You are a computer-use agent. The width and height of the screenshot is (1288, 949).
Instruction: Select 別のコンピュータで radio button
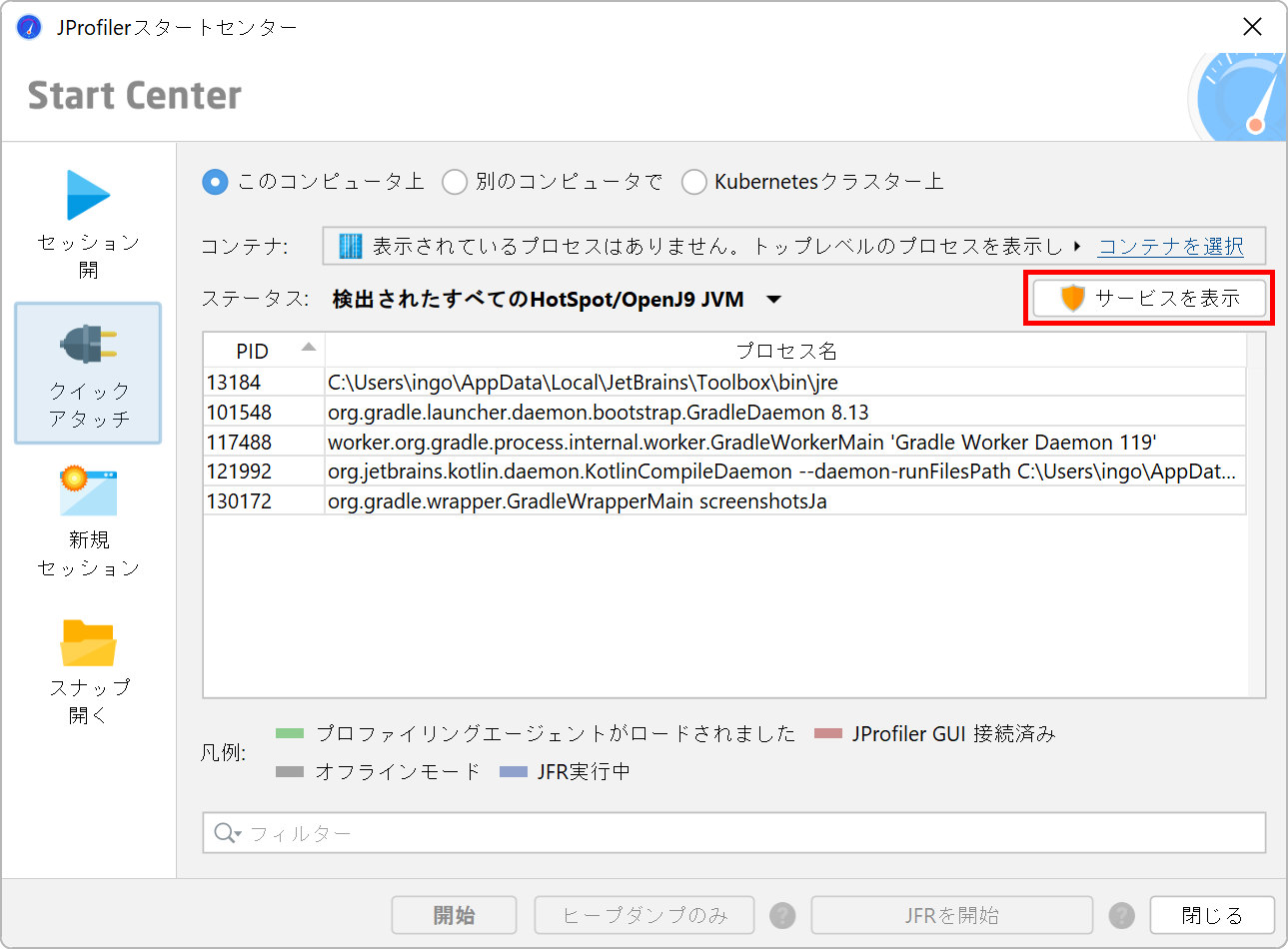click(455, 182)
